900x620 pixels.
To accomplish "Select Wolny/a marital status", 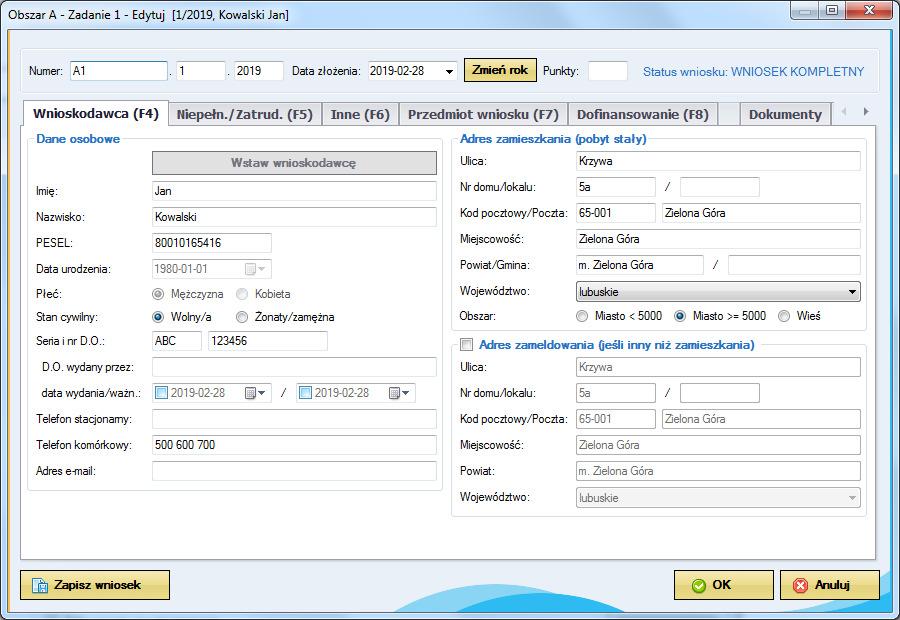I will pos(158,317).
